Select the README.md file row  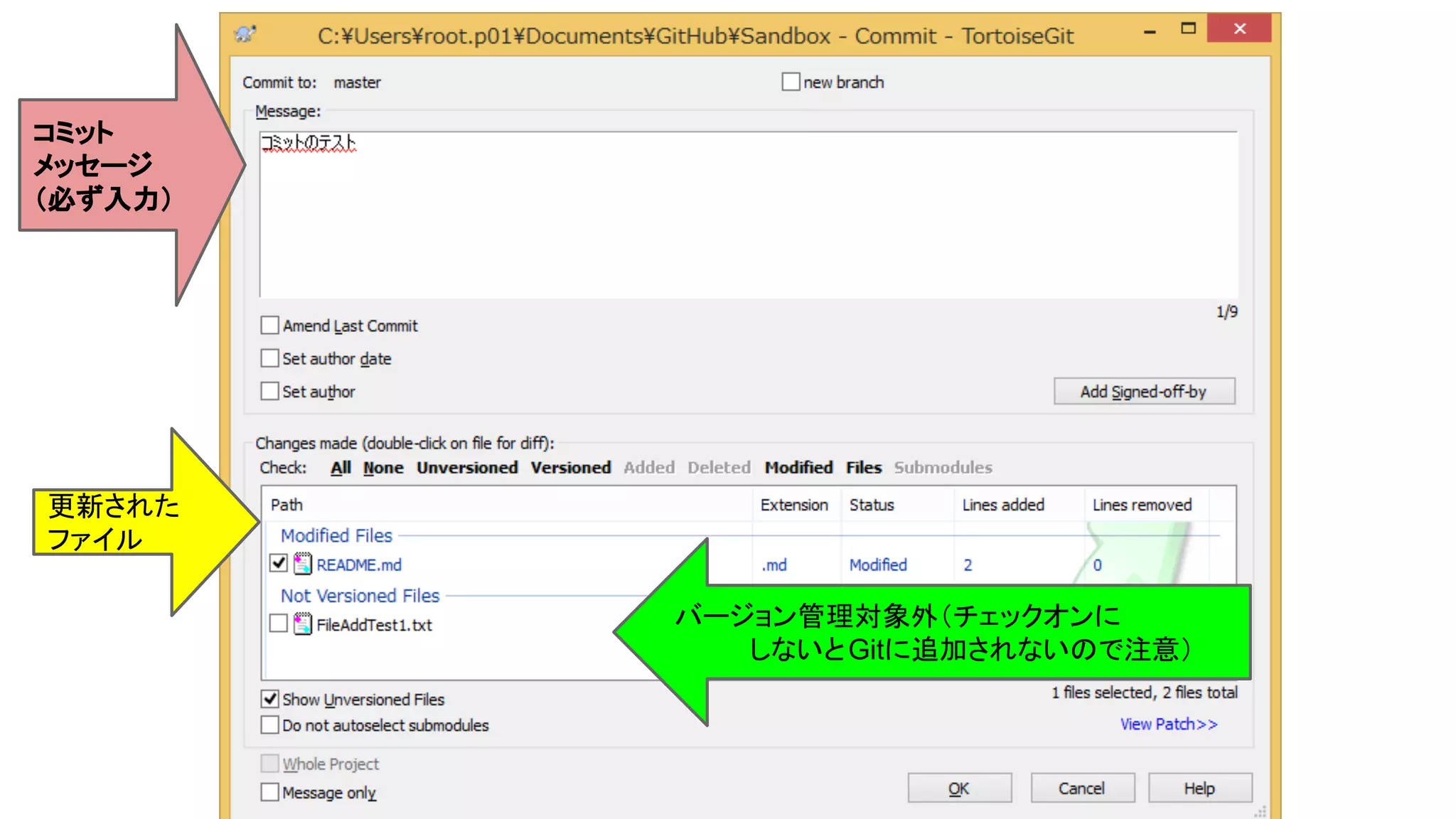coord(358,564)
